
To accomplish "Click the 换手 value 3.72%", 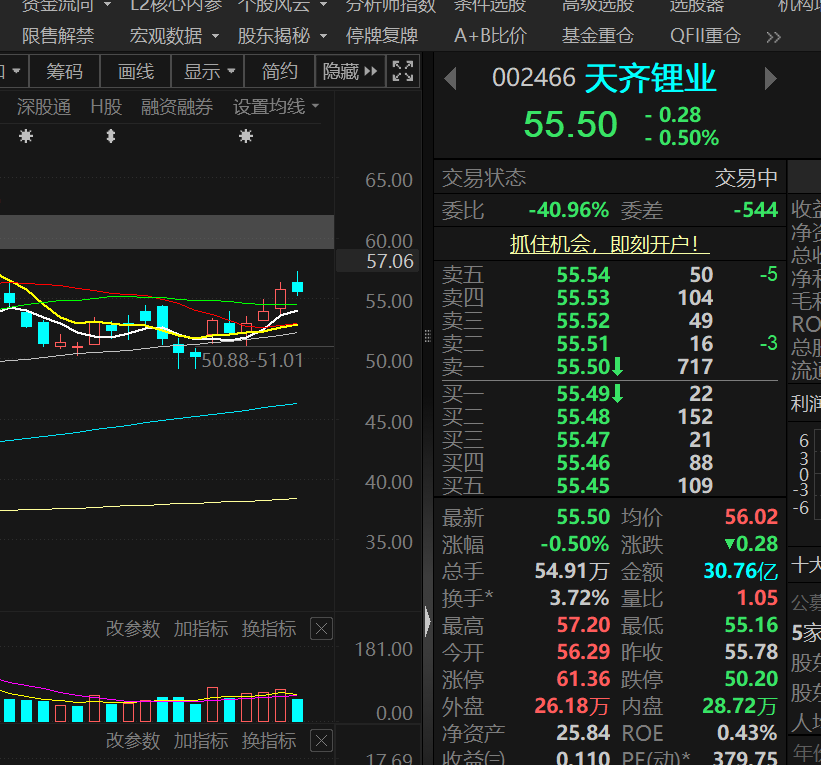I will click(x=579, y=597).
